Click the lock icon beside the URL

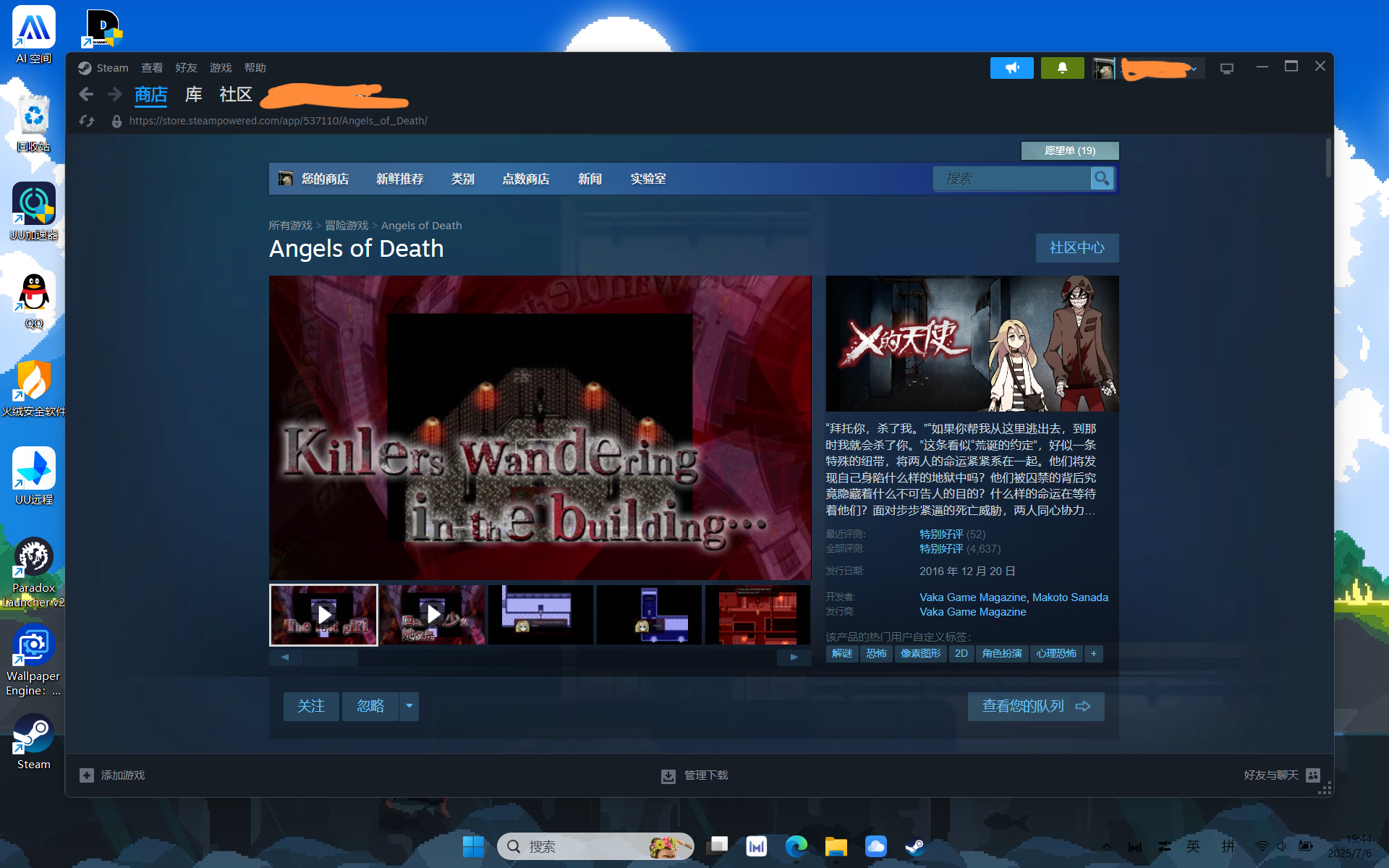coord(116,121)
